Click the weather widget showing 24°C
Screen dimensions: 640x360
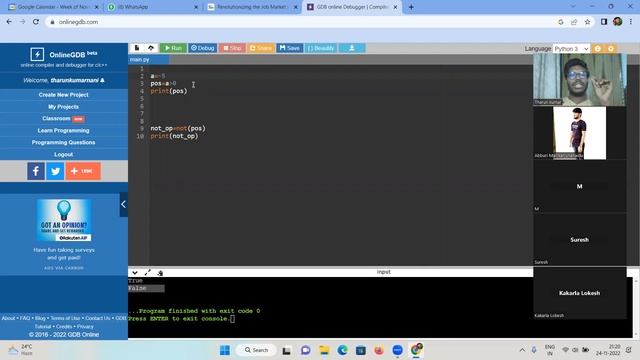(20, 350)
